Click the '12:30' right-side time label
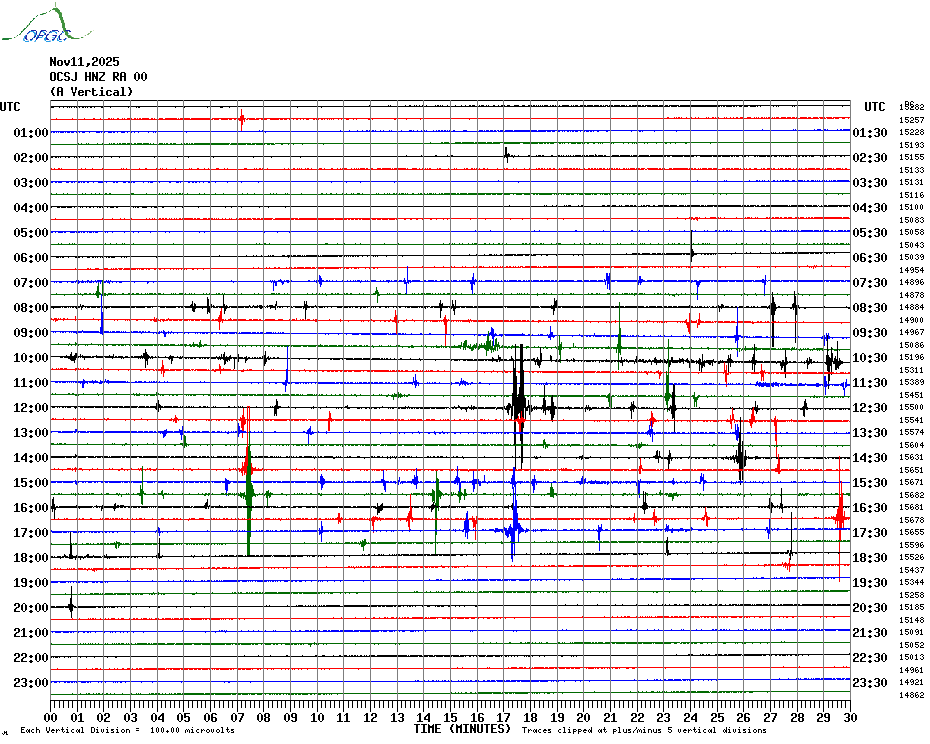The height and width of the screenshot is (744, 930). 870,408
